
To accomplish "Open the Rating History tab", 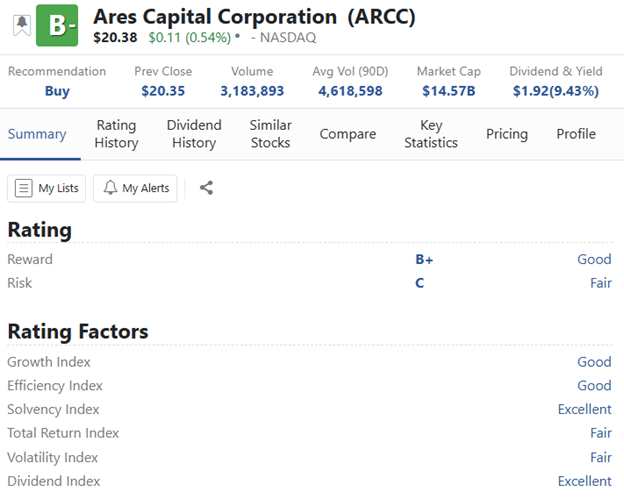I will point(116,134).
